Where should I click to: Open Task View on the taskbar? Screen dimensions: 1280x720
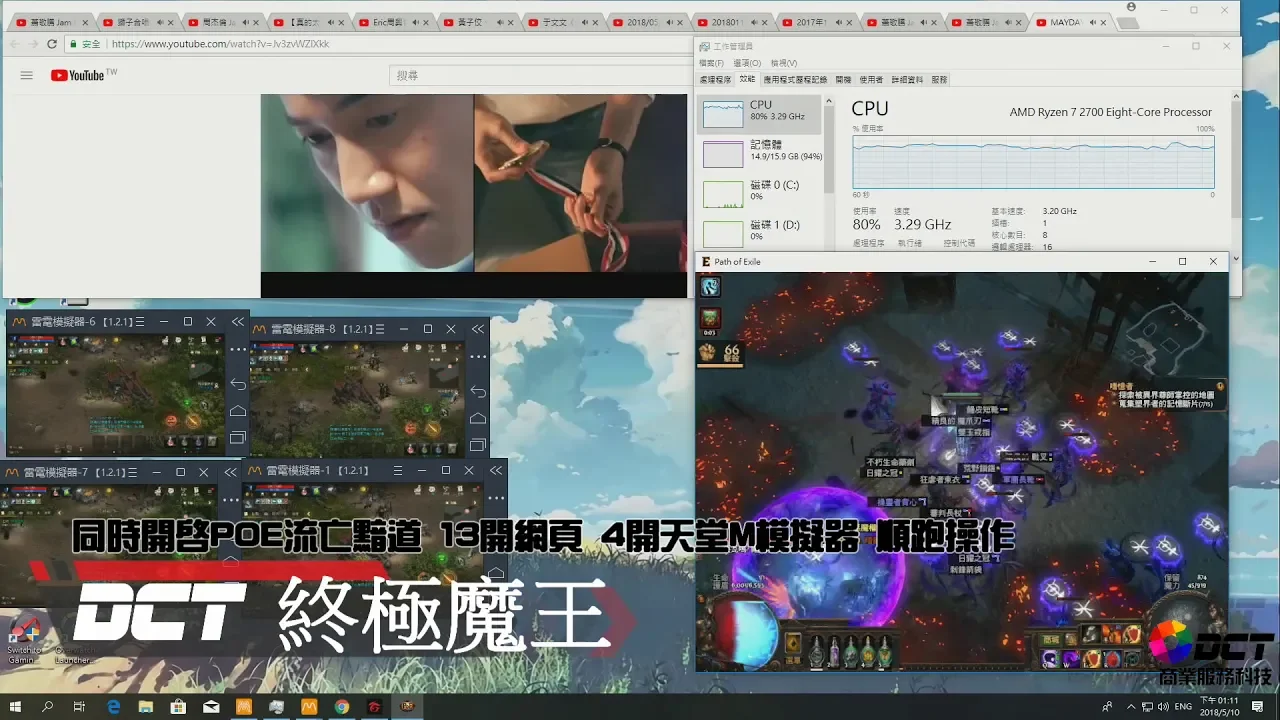click(80, 706)
